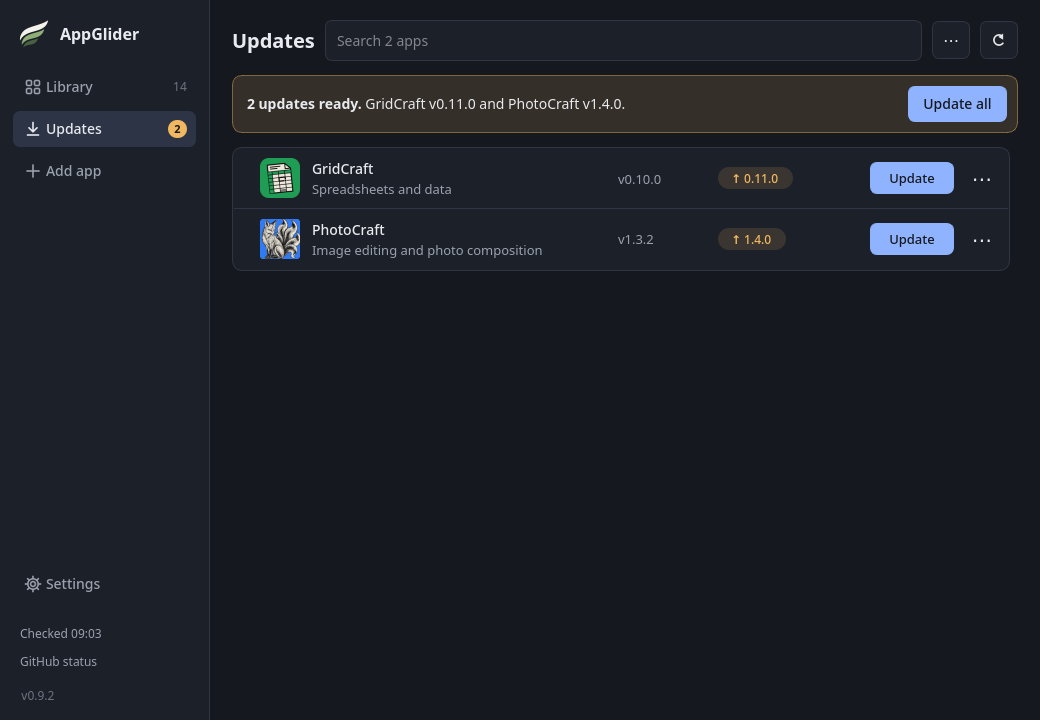
Task: Click the Updates page heading
Action: [x=273, y=40]
